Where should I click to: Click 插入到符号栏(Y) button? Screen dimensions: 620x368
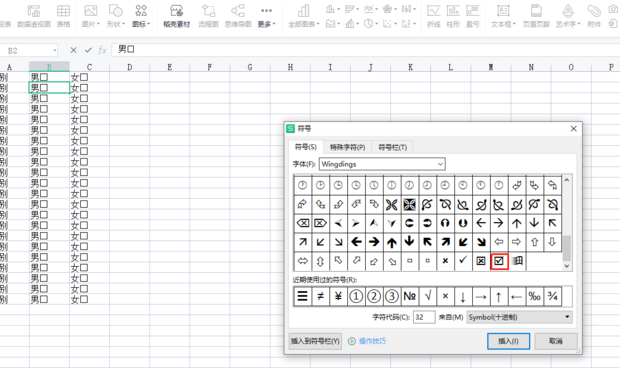315,341
